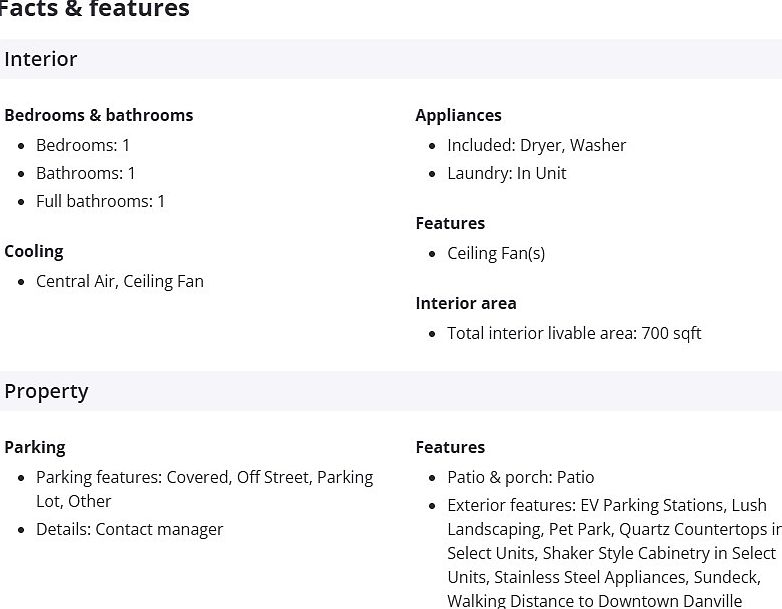Click the Ceiling Fan(s) list item
The image size is (782, 609).
(x=496, y=253)
